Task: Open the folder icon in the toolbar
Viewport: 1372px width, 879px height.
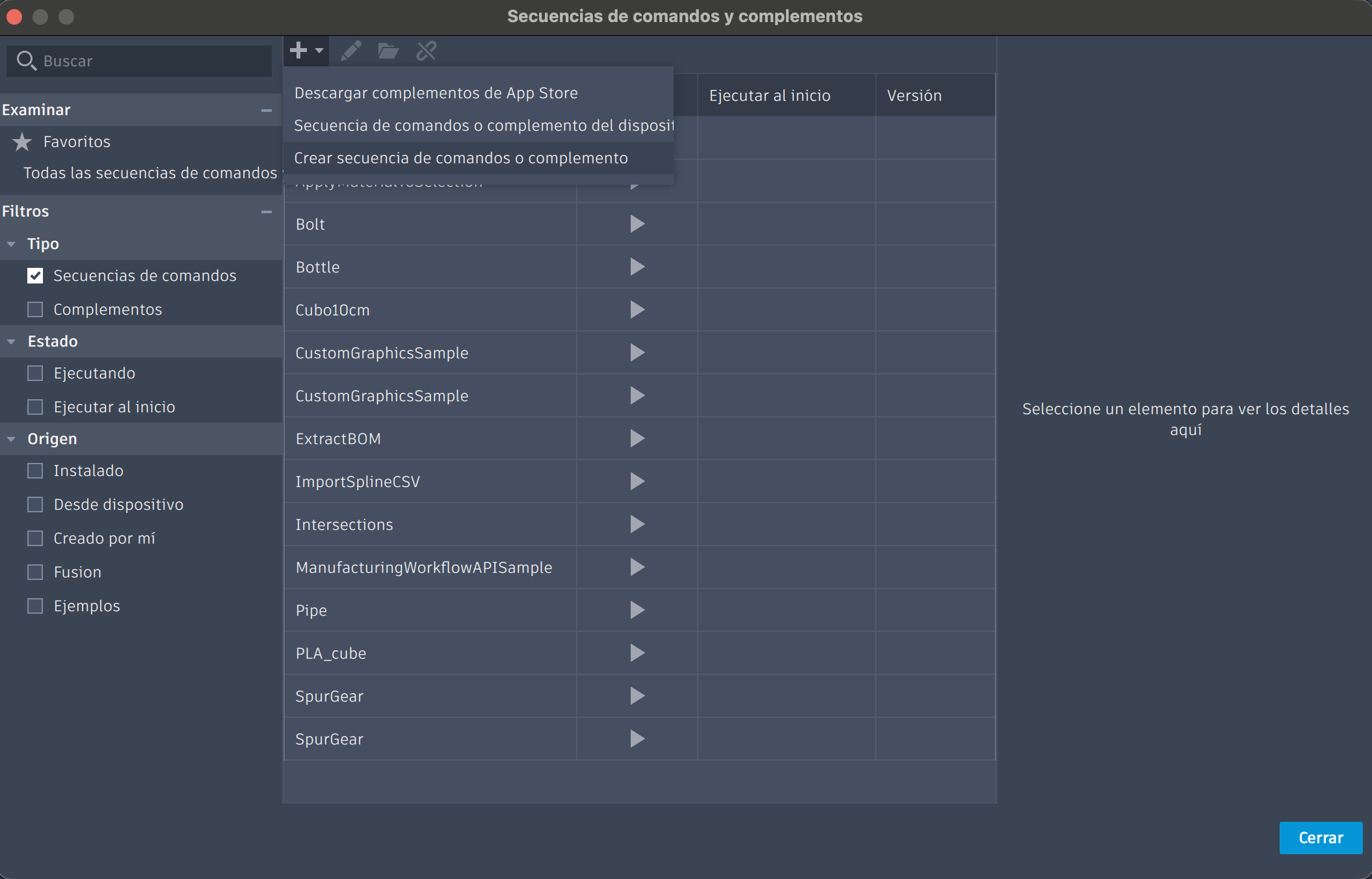Action: click(x=388, y=50)
